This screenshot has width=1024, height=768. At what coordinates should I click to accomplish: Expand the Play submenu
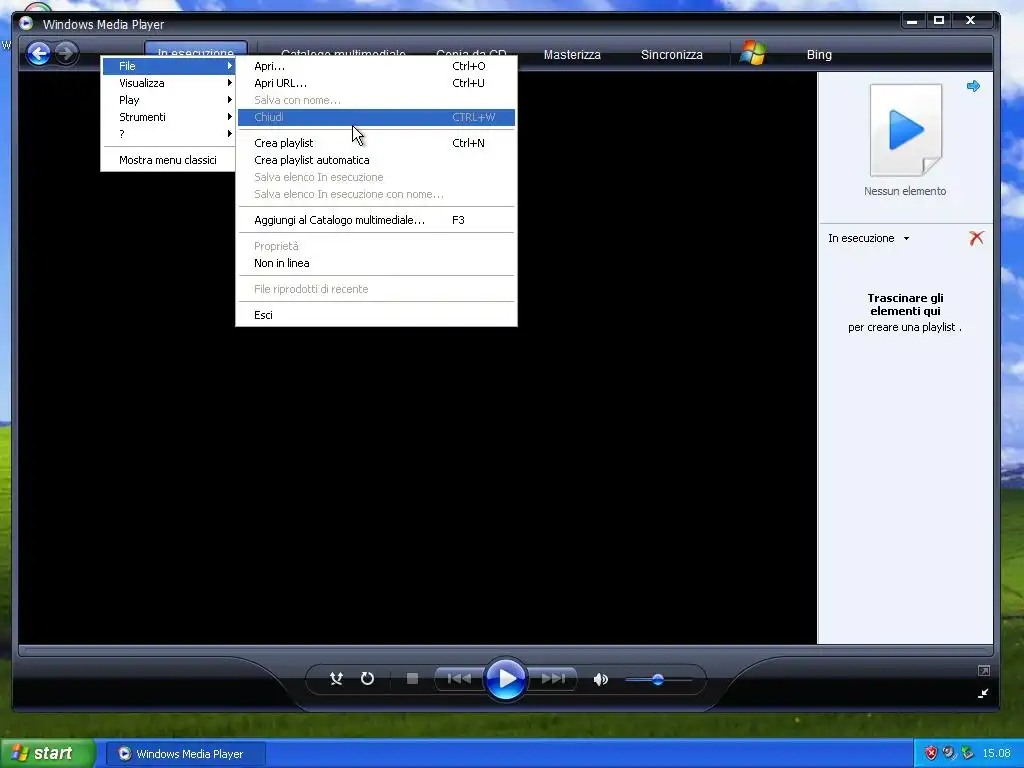click(x=168, y=100)
